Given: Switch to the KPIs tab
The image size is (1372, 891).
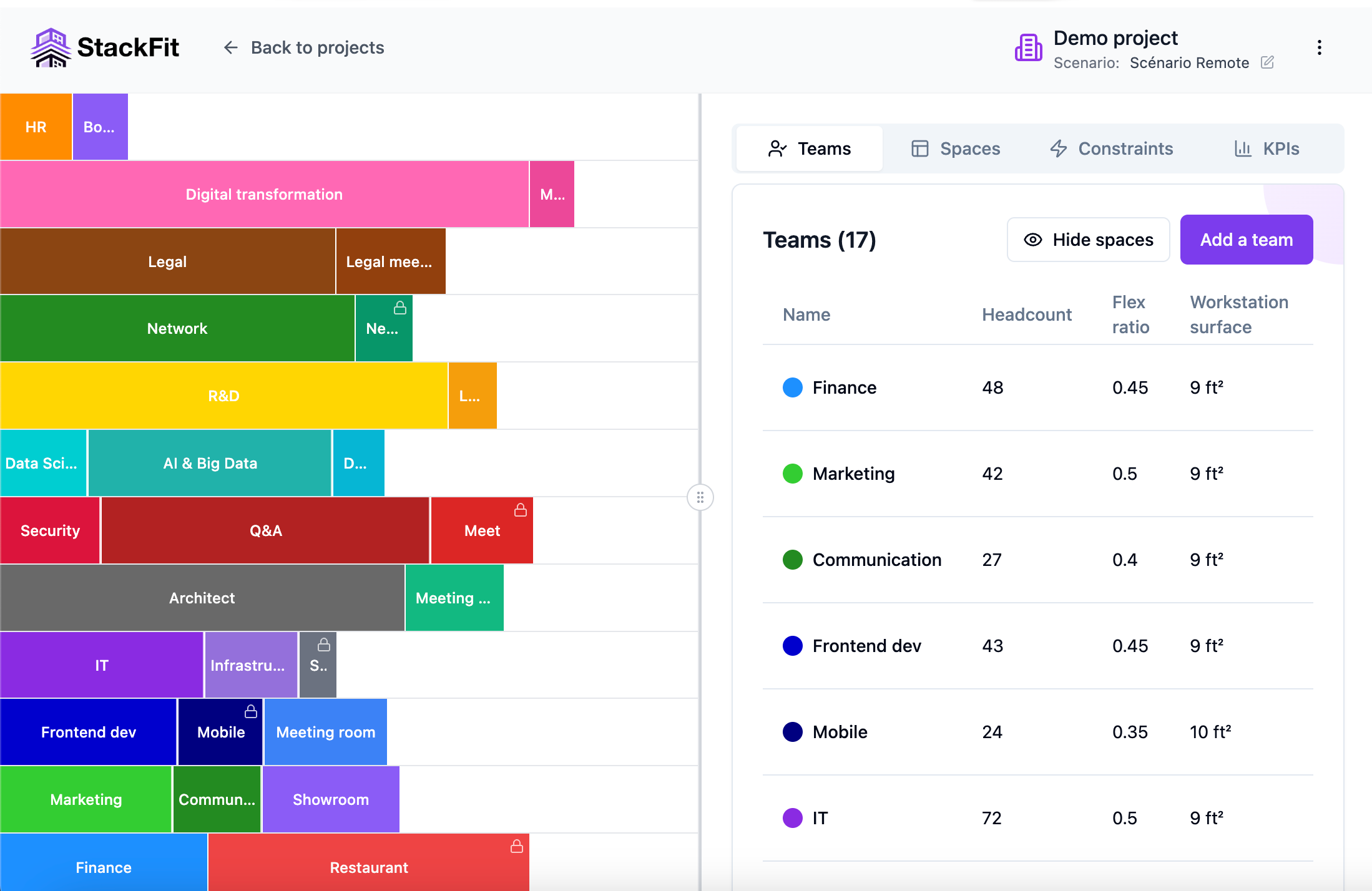Looking at the screenshot, I should pyautogui.click(x=1267, y=148).
